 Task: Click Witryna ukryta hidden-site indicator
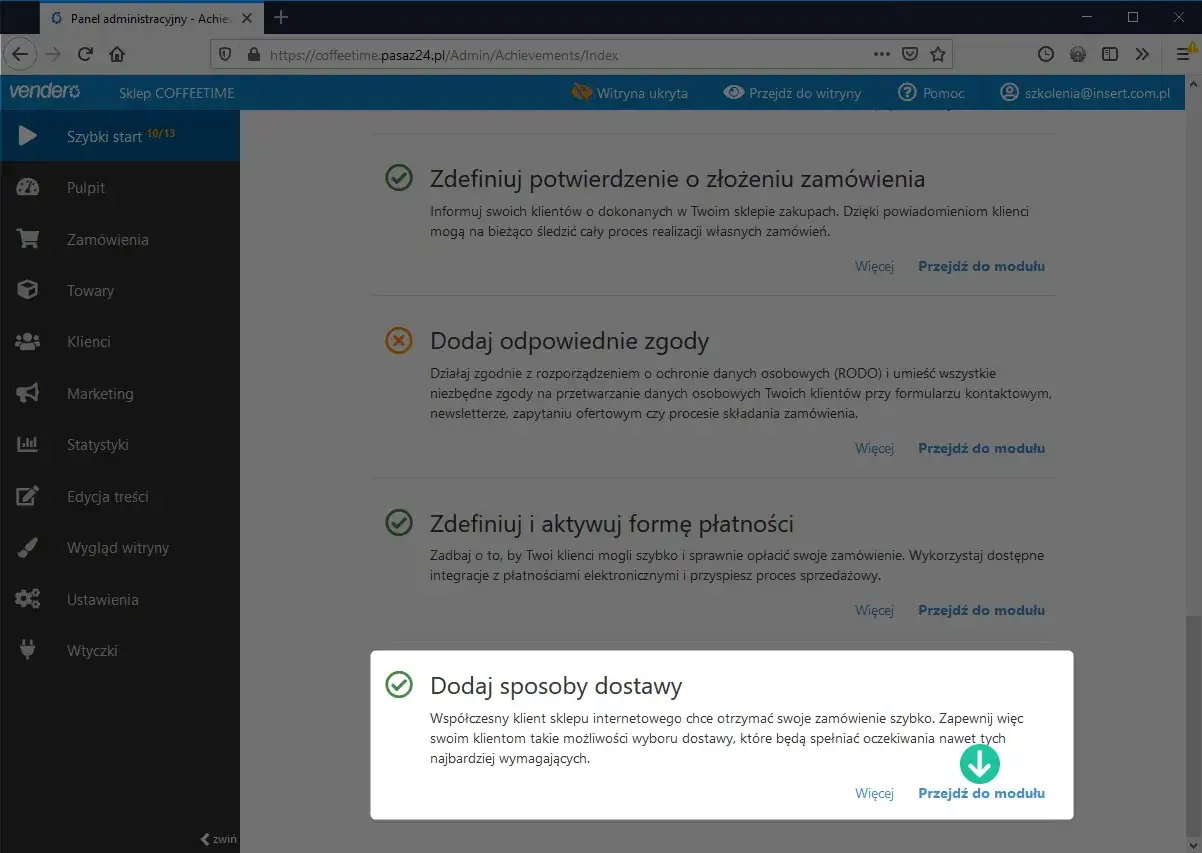[630, 93]
